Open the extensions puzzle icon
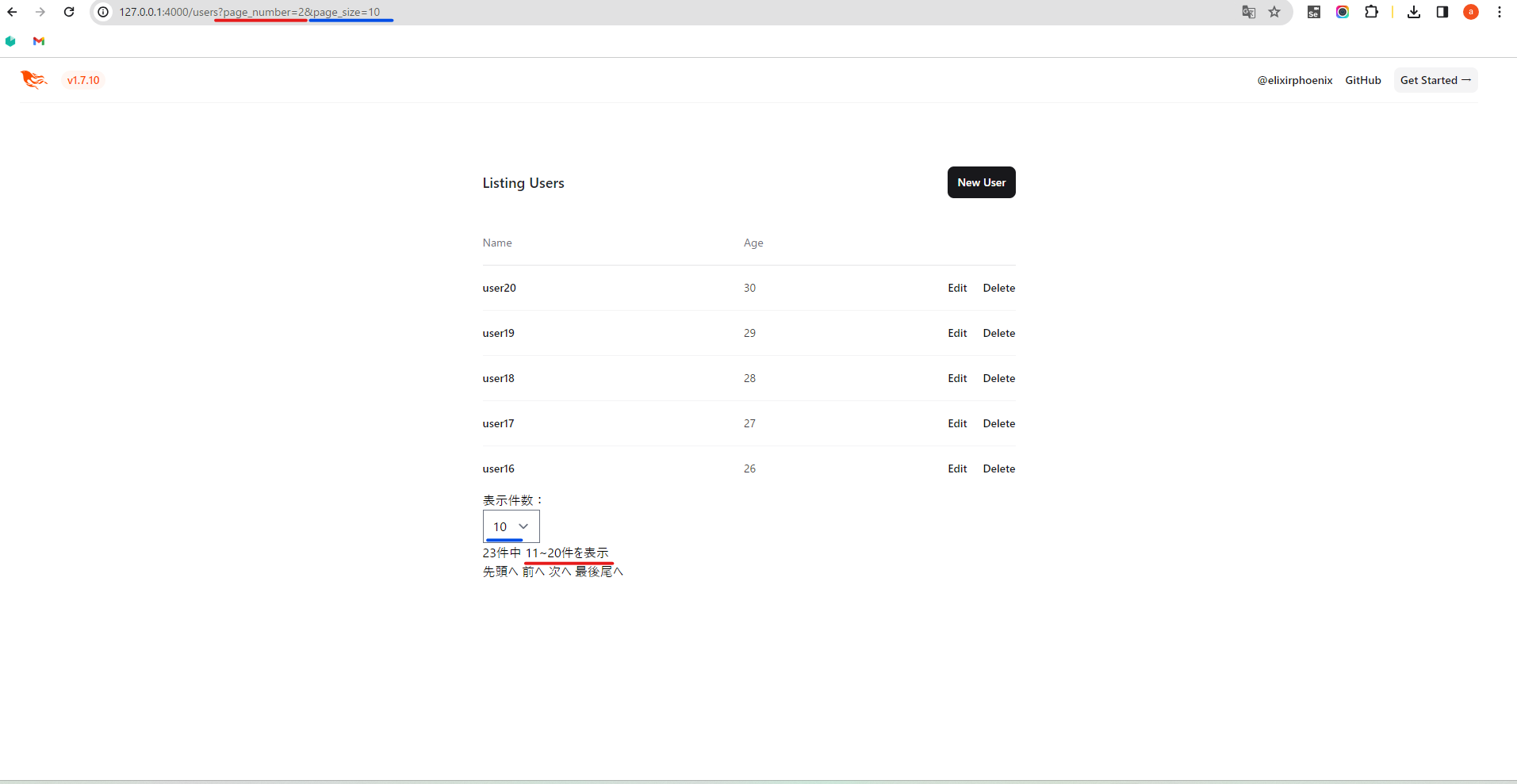Viewport: 1517px width, 784px height. coord(1371,12)
